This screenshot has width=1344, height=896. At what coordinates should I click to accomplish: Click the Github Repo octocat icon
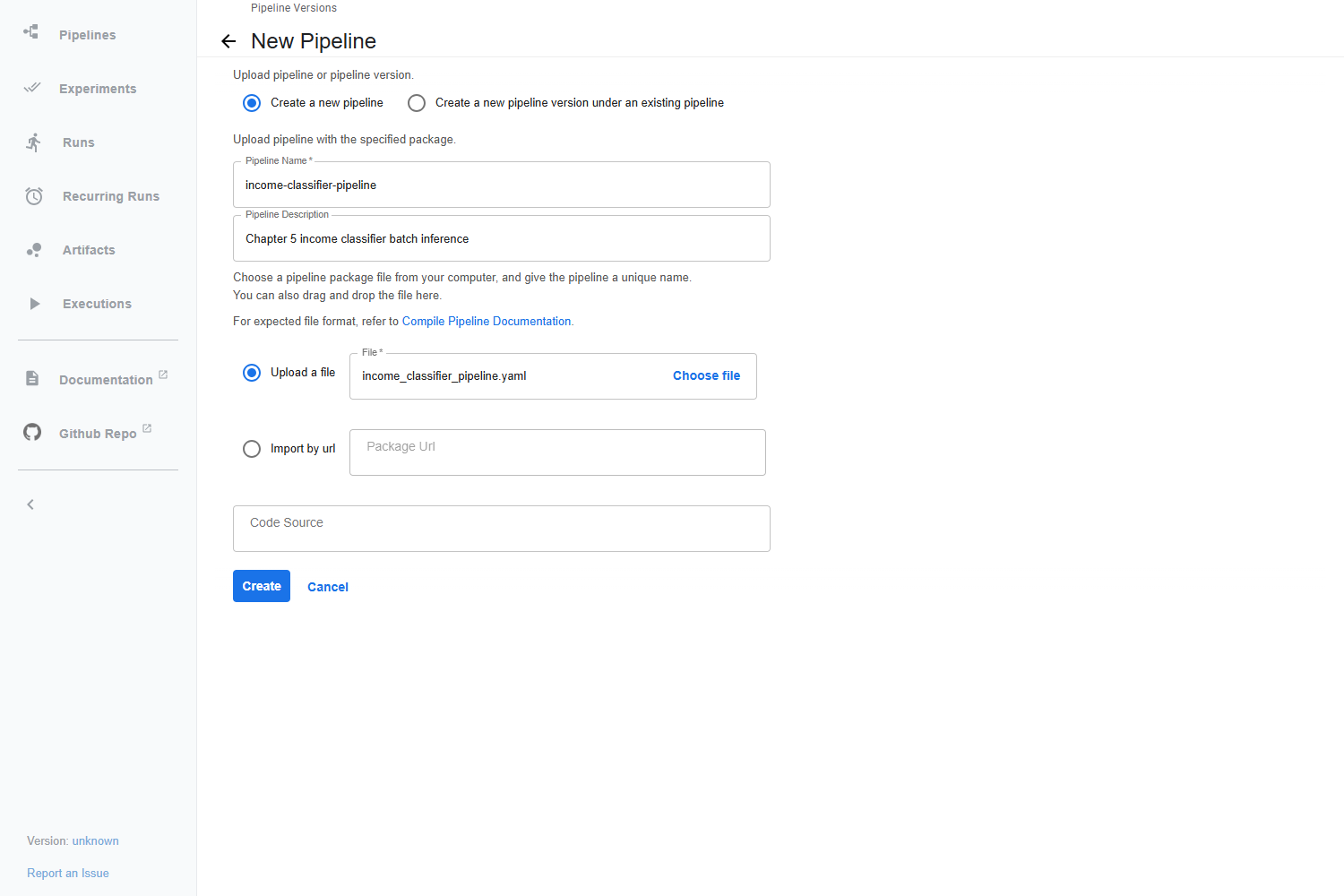click(x=32, y=432)
